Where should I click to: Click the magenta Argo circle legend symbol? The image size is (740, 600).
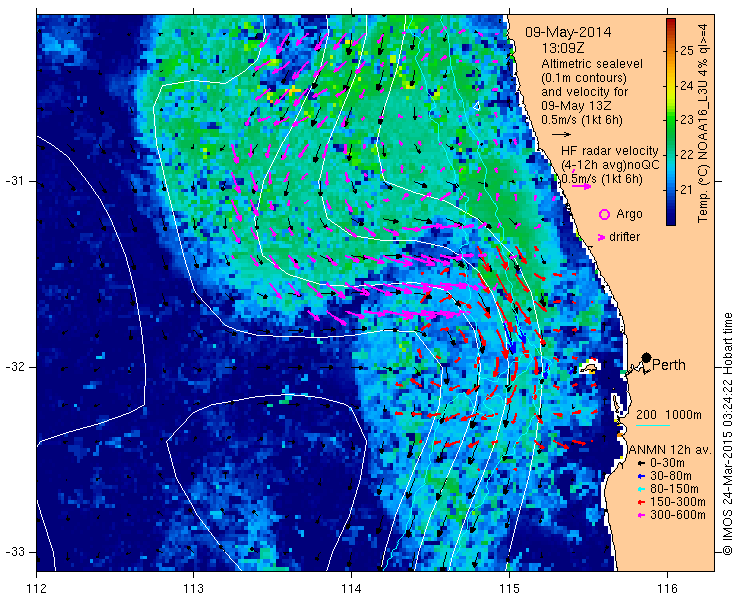pyautogui.click(x=604, y=215)
